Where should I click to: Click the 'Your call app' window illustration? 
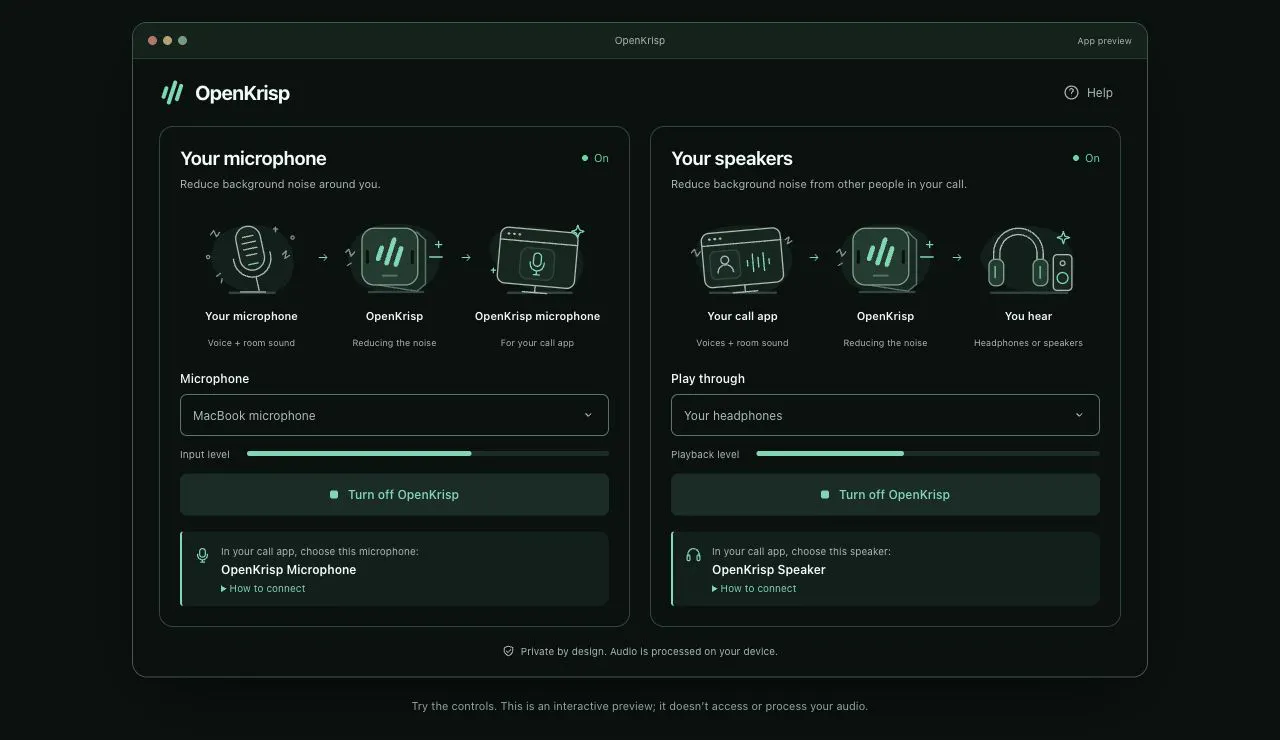(x=742, y=259)
